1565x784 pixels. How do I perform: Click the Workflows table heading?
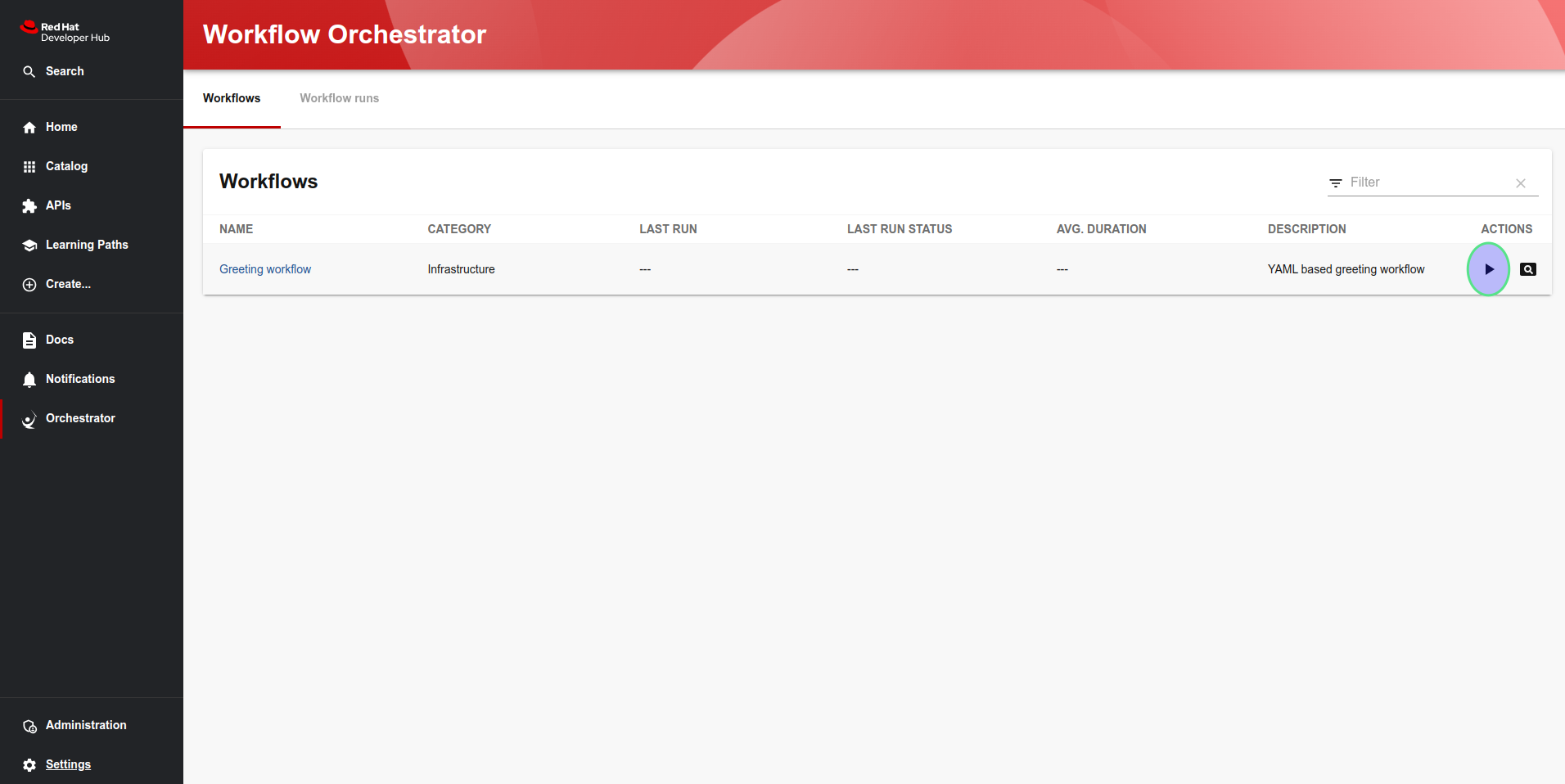[x=268, y=182]
